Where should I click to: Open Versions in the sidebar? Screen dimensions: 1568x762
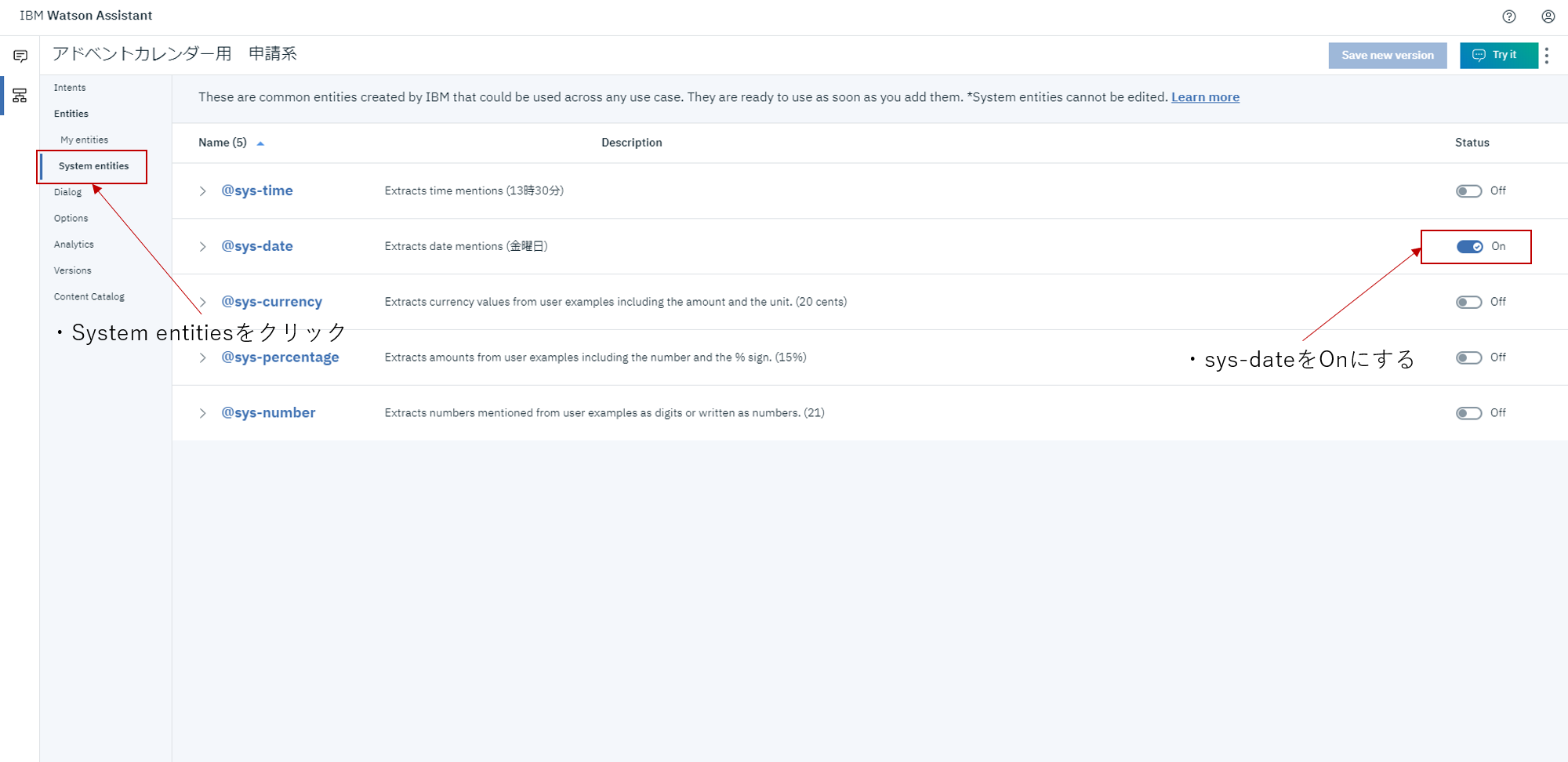pyautogui.click(x=73, y=270)
